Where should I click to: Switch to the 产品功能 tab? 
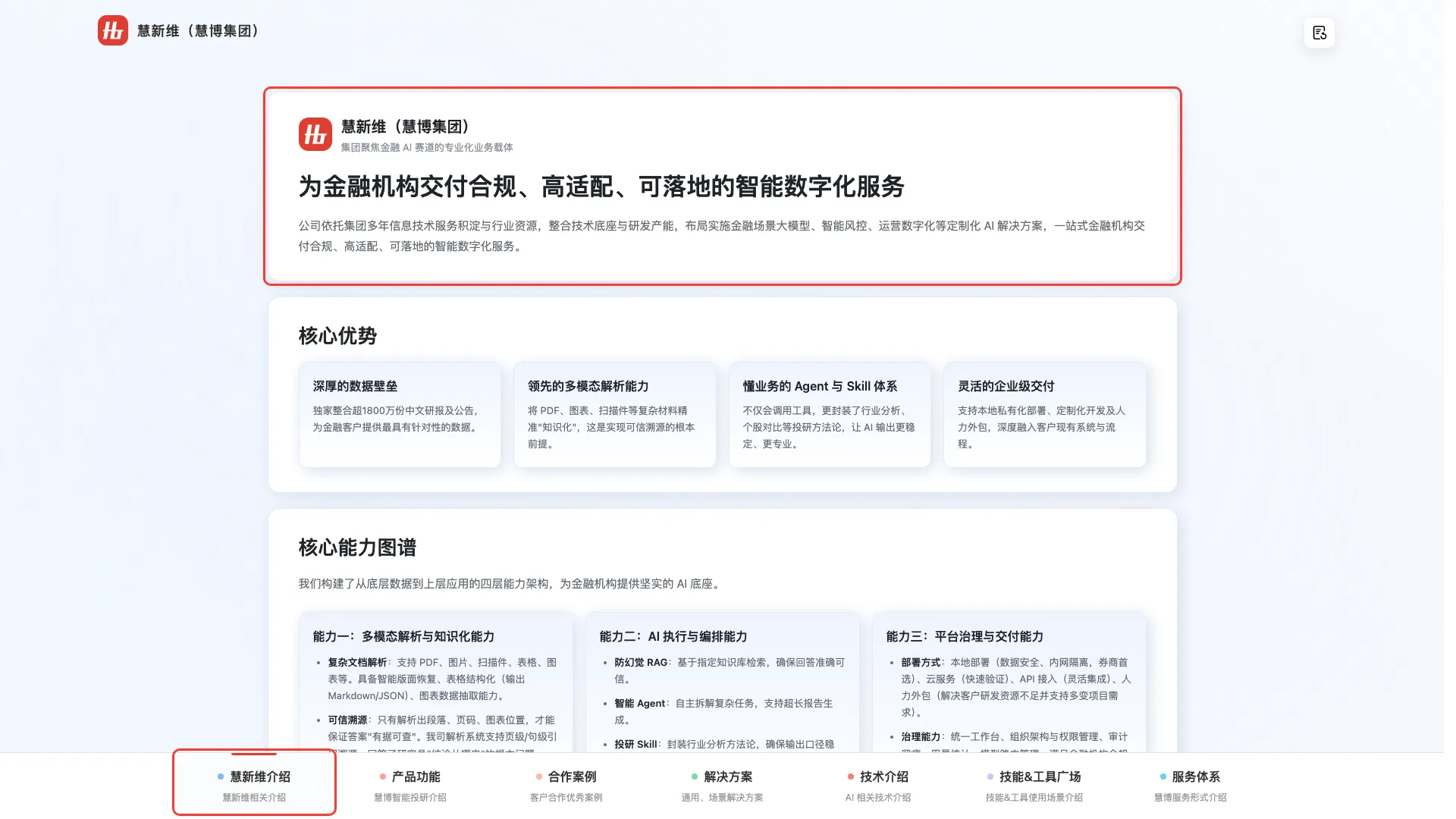410,786
